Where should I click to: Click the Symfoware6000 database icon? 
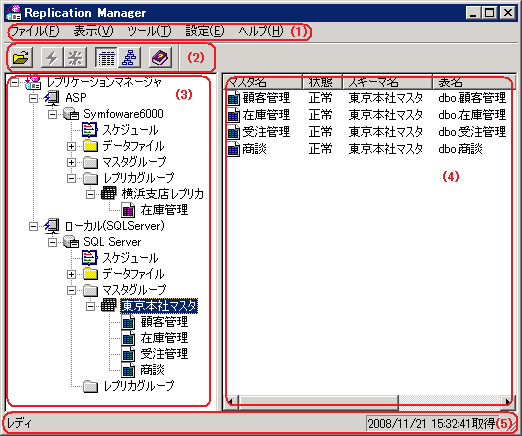pos(71,114)
